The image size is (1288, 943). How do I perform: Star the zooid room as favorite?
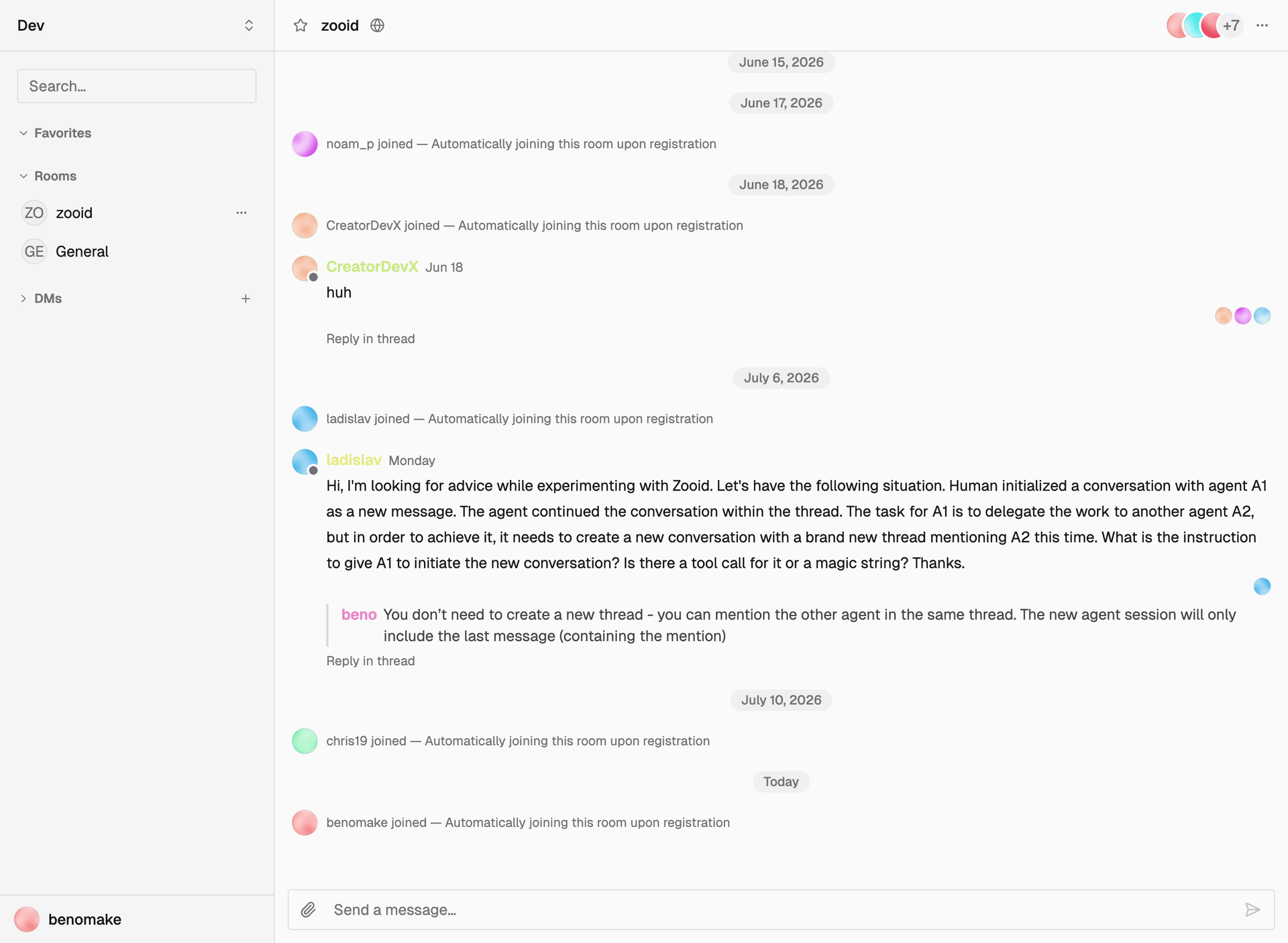click(301, 26)
